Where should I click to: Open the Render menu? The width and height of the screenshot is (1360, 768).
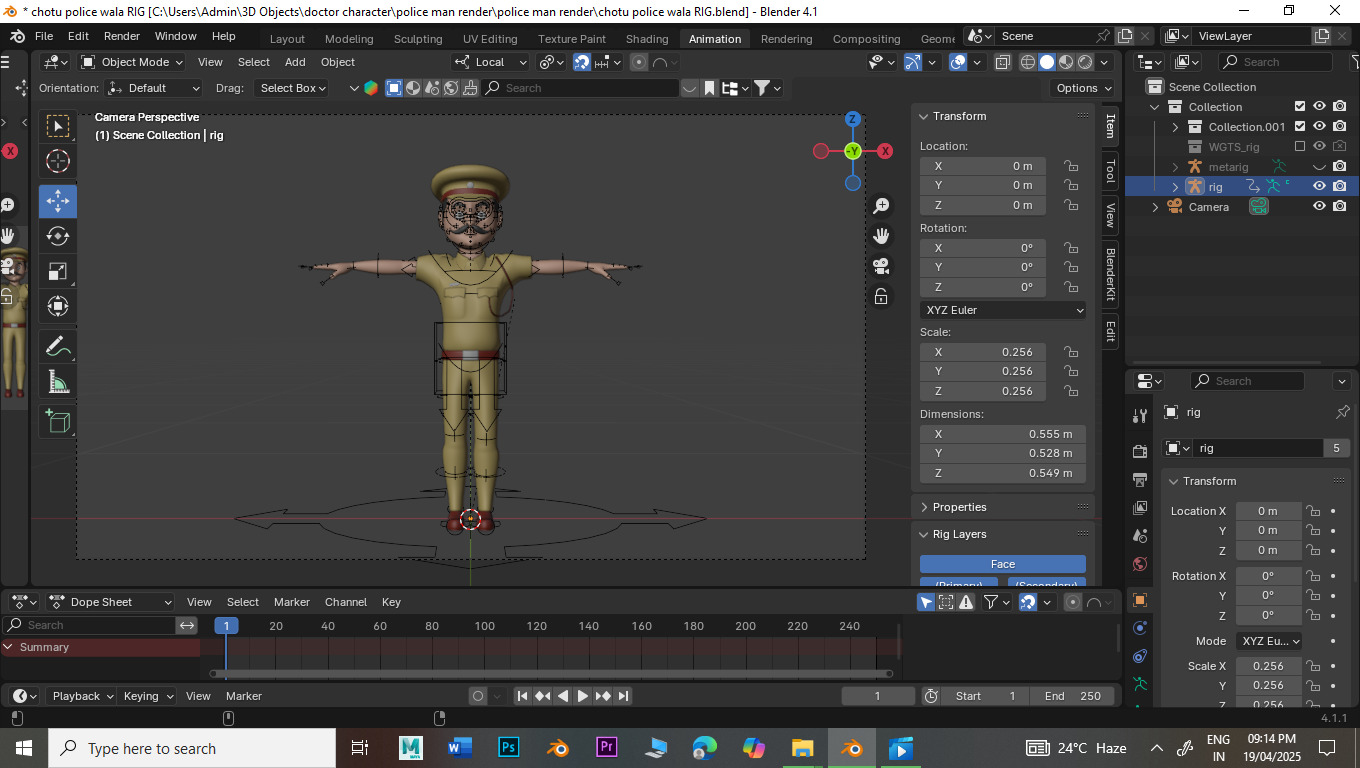pyautogui.click(x=122, y=36)
